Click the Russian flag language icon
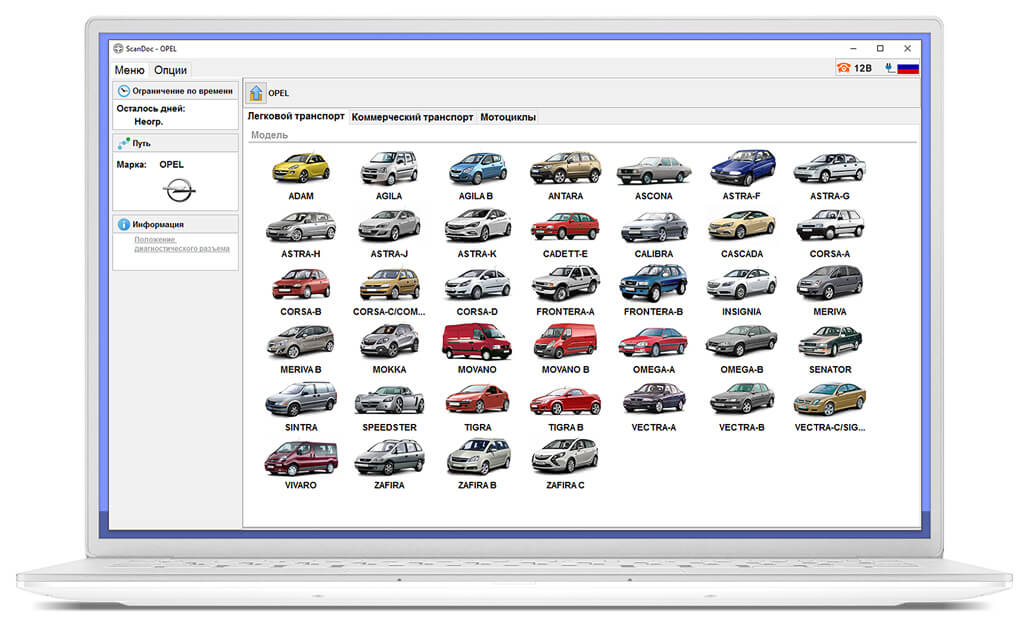The width and height of the screenshot is (1024, 626). (x=908, y=68)
